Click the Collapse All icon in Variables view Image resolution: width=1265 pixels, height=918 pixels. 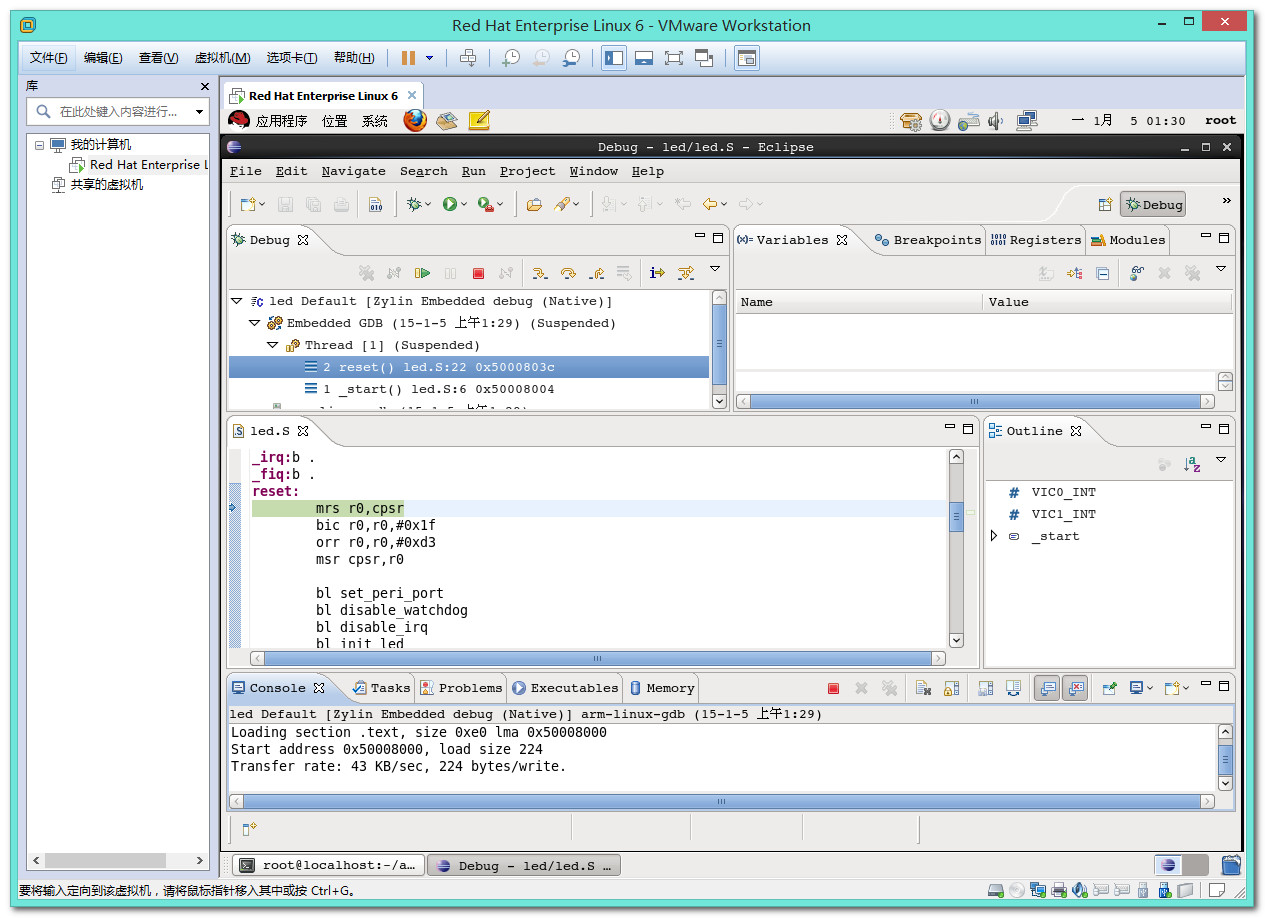click(x=1102, y=272)
